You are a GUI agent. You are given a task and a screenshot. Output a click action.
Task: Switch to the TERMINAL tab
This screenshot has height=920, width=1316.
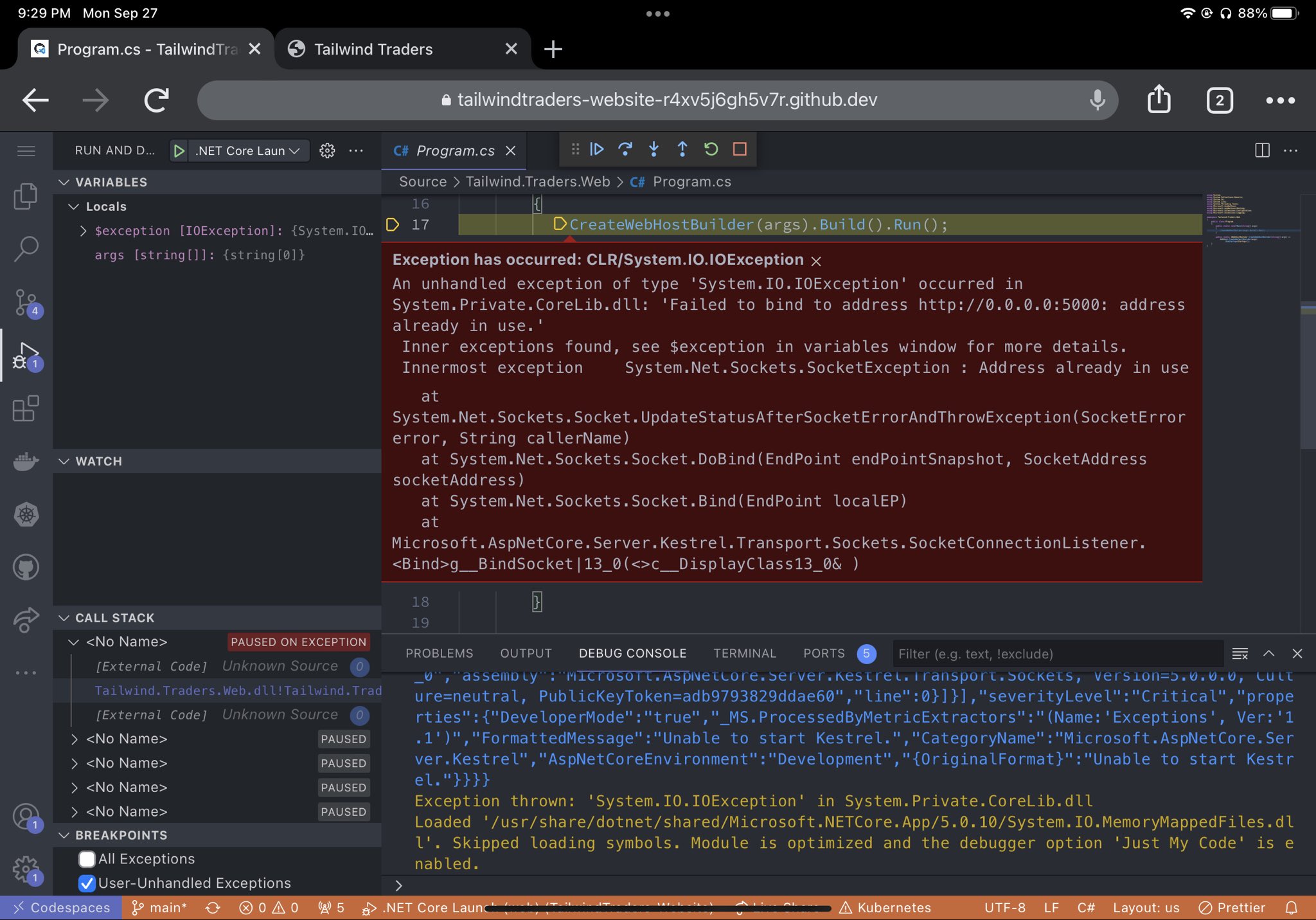pos(745,653)
